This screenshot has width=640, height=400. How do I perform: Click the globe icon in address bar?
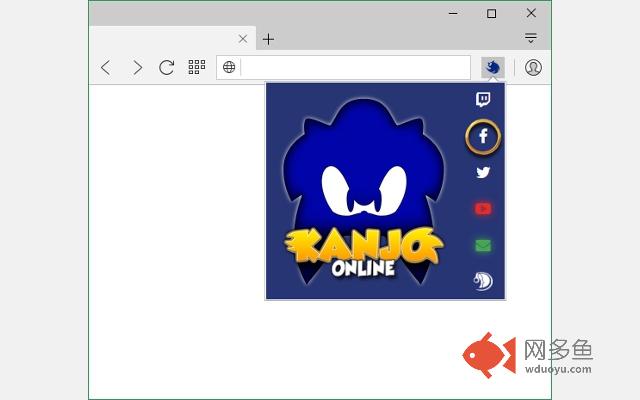click(x=229, y=67)
